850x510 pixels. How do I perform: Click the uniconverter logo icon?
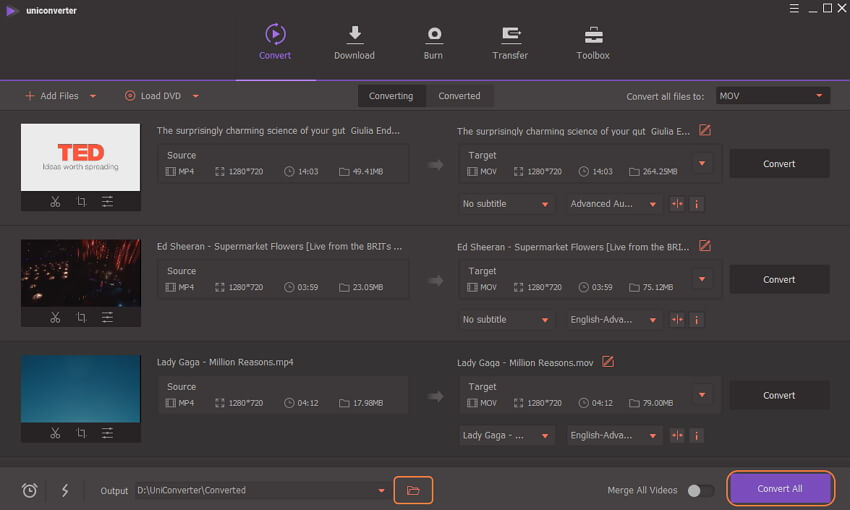(x=12, y=11)
